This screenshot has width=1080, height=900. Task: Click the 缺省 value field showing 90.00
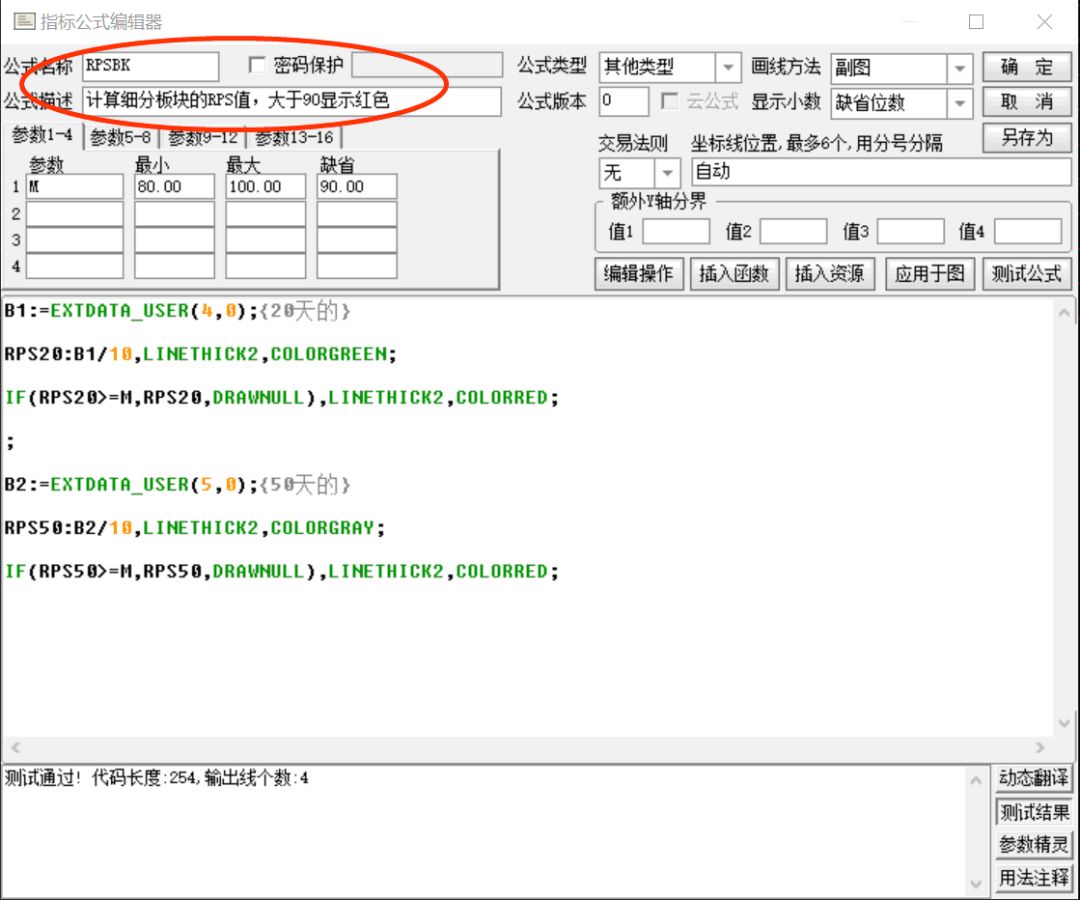[x=356, y=187]
